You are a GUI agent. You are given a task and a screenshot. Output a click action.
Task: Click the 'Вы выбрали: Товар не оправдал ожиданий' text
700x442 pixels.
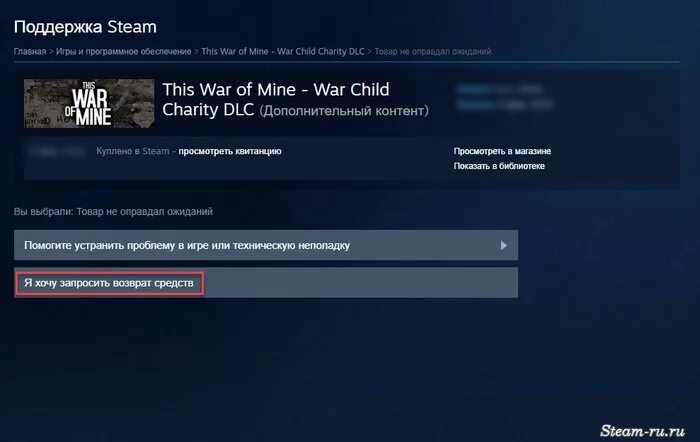113,212
